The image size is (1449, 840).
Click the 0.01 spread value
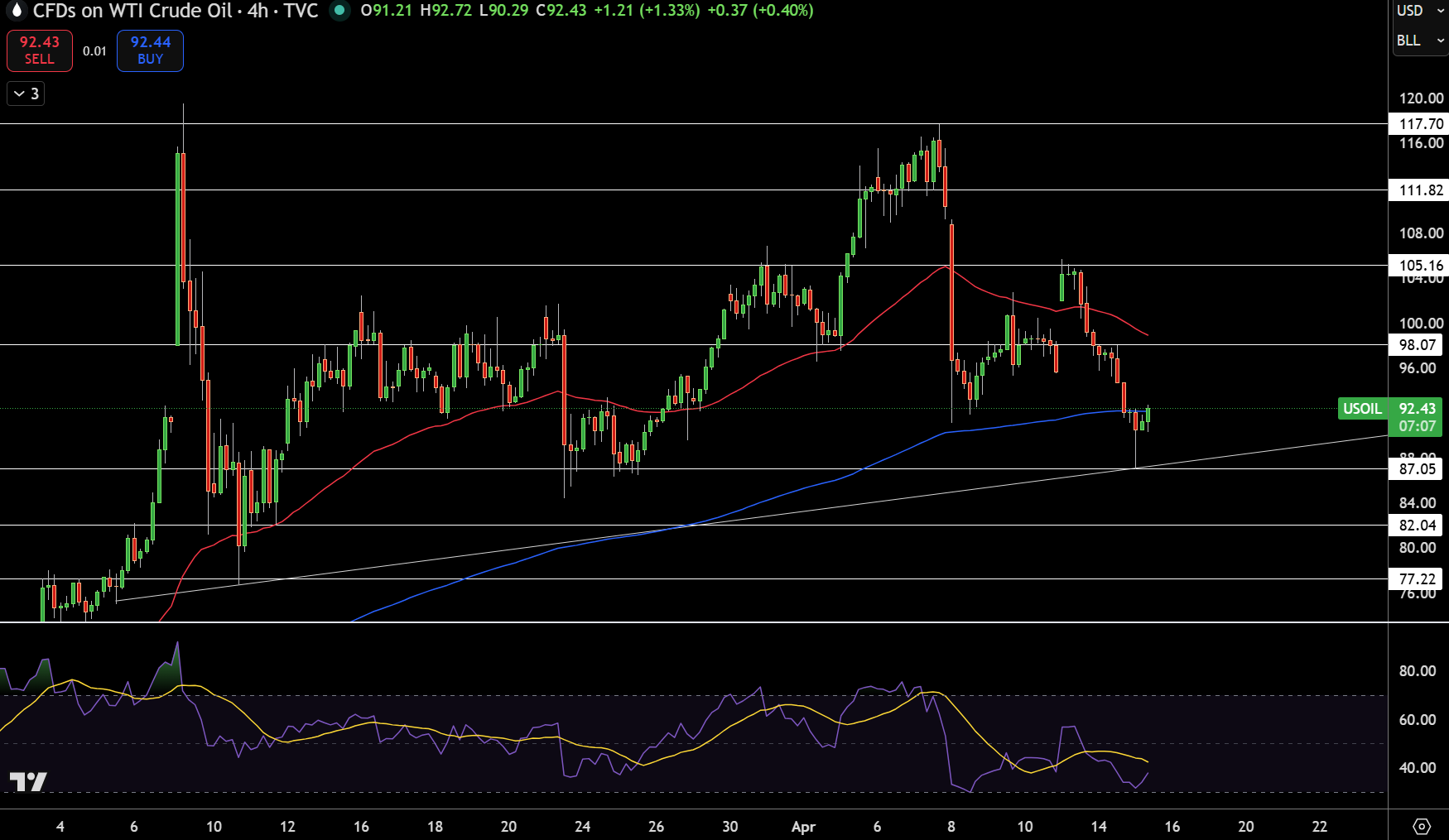coord(94,51)
